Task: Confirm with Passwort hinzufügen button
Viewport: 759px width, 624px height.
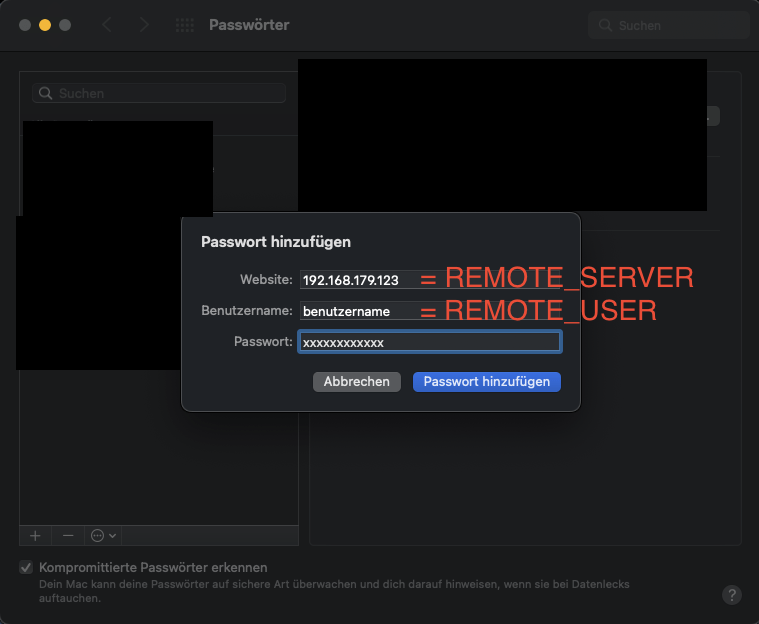Action: tap(487, 382)
